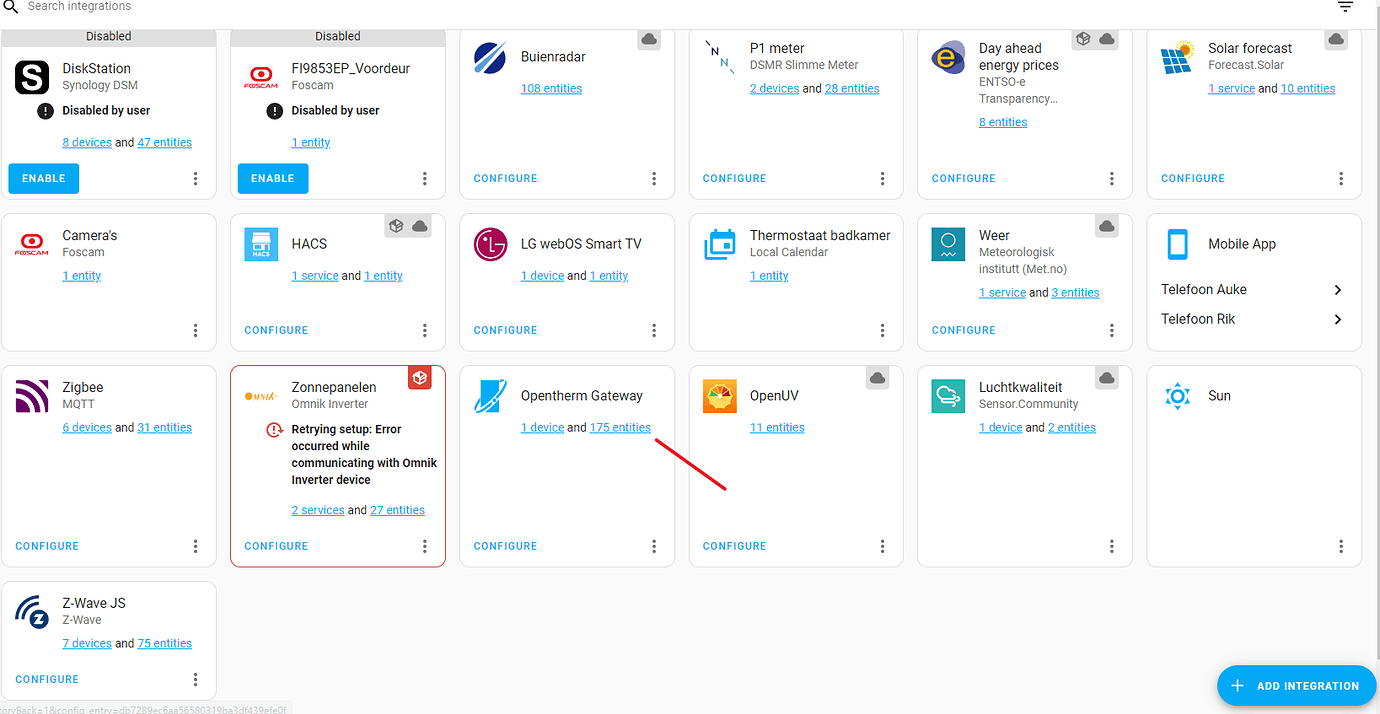Click the Zonnepanelen retry error warning icon

tap(274, 430)
